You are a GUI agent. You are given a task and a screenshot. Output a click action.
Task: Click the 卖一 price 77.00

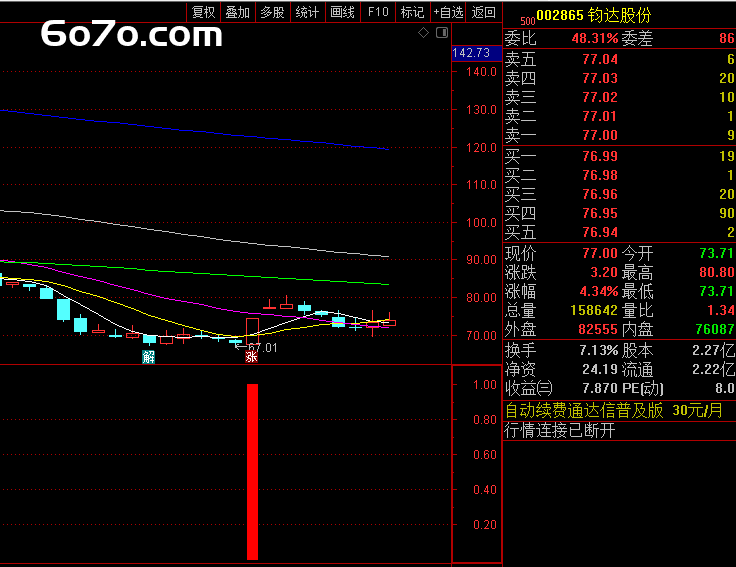[600, 135]
